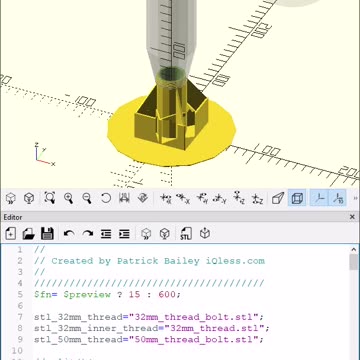The image size is (360, 360).
Task: Click Preview icon in editor toolbar
Action: pos(146,234)
